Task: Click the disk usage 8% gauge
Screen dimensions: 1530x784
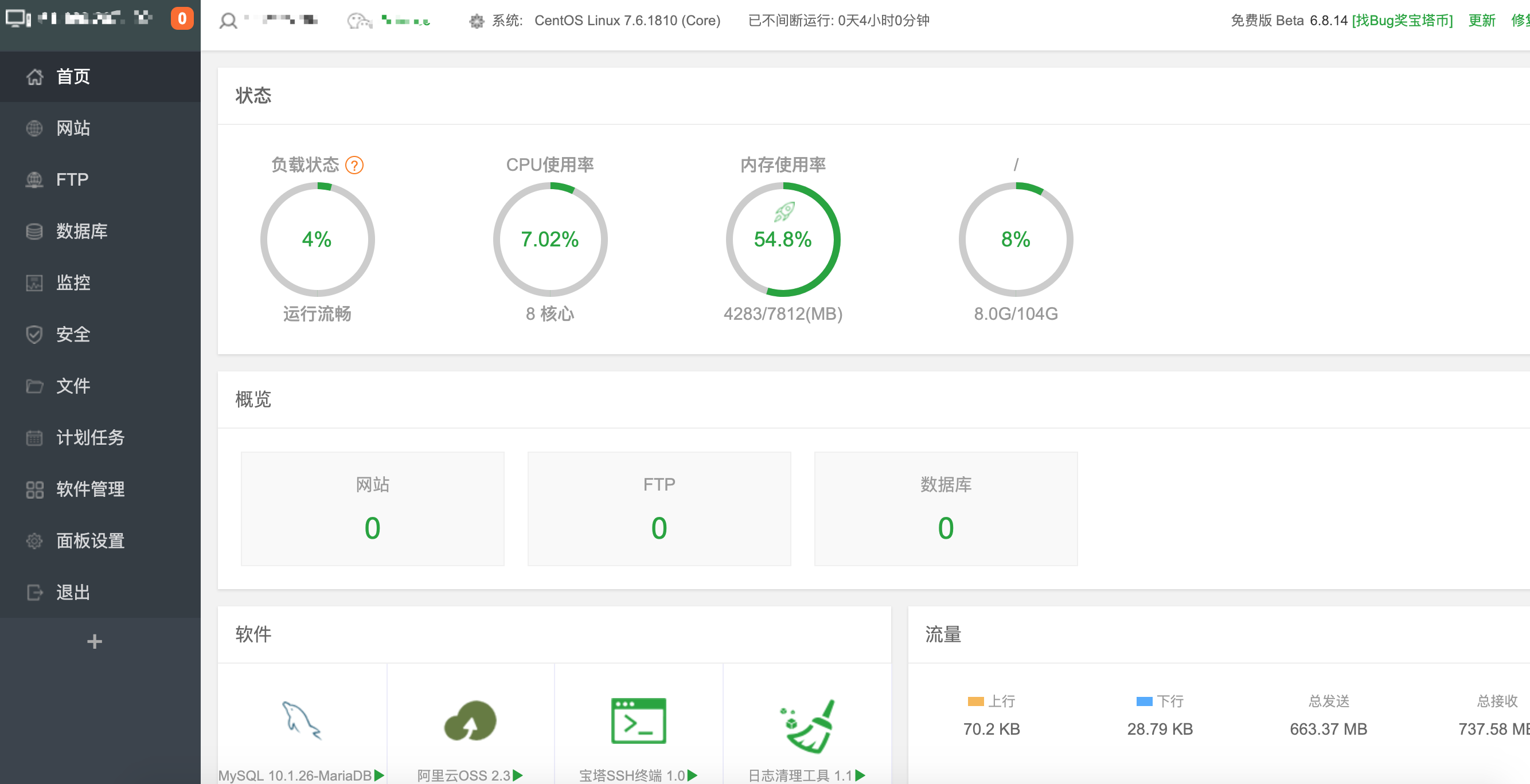Action: click(x=1016, y=239)
